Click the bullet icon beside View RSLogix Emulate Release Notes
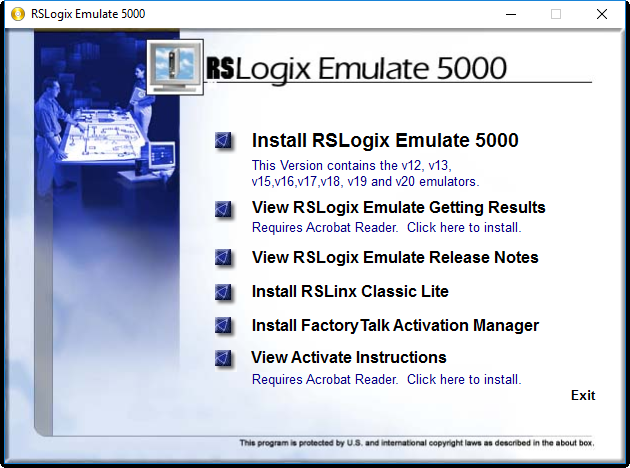The image size is (630, 468). click(223, 258)
